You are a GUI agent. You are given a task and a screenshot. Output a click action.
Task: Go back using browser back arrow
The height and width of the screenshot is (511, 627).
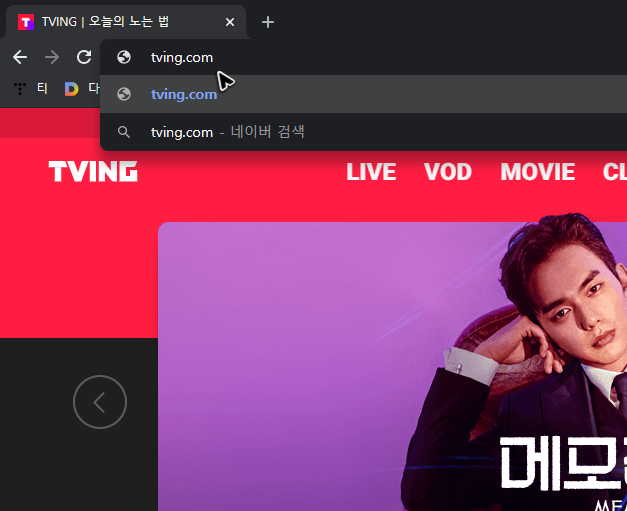20,57
